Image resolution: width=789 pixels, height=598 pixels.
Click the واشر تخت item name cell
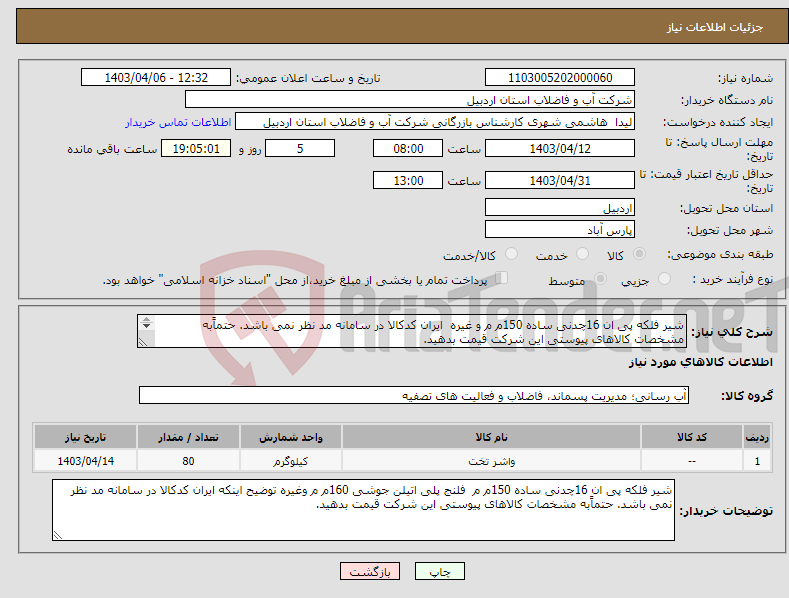[x=491, y=461]
